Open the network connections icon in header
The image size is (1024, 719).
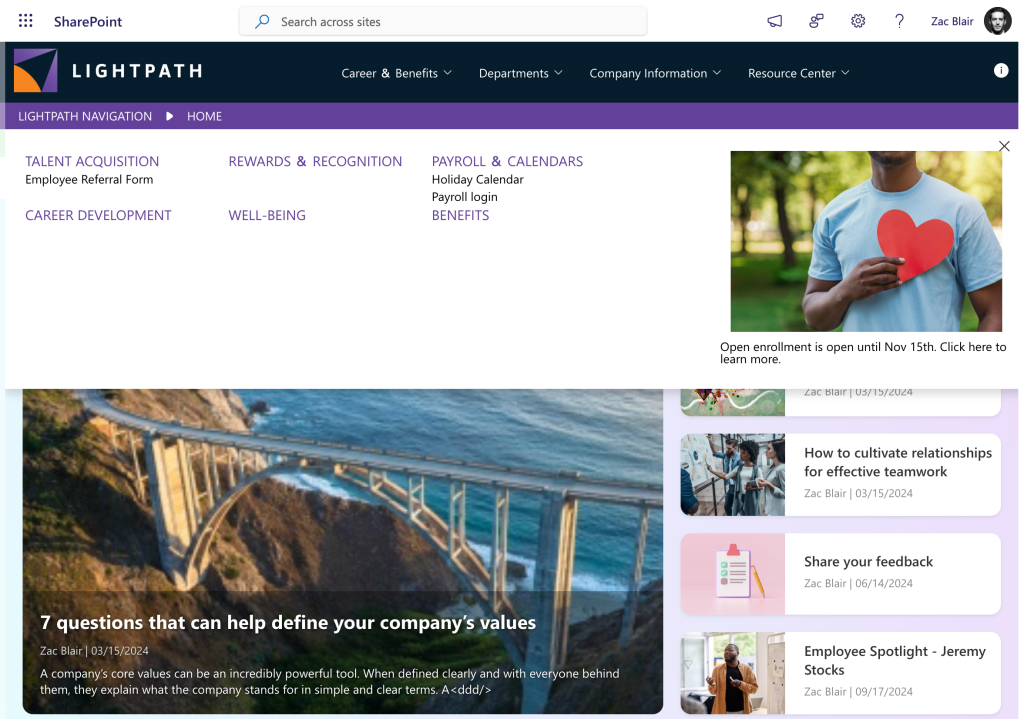(x=817, y=21)
